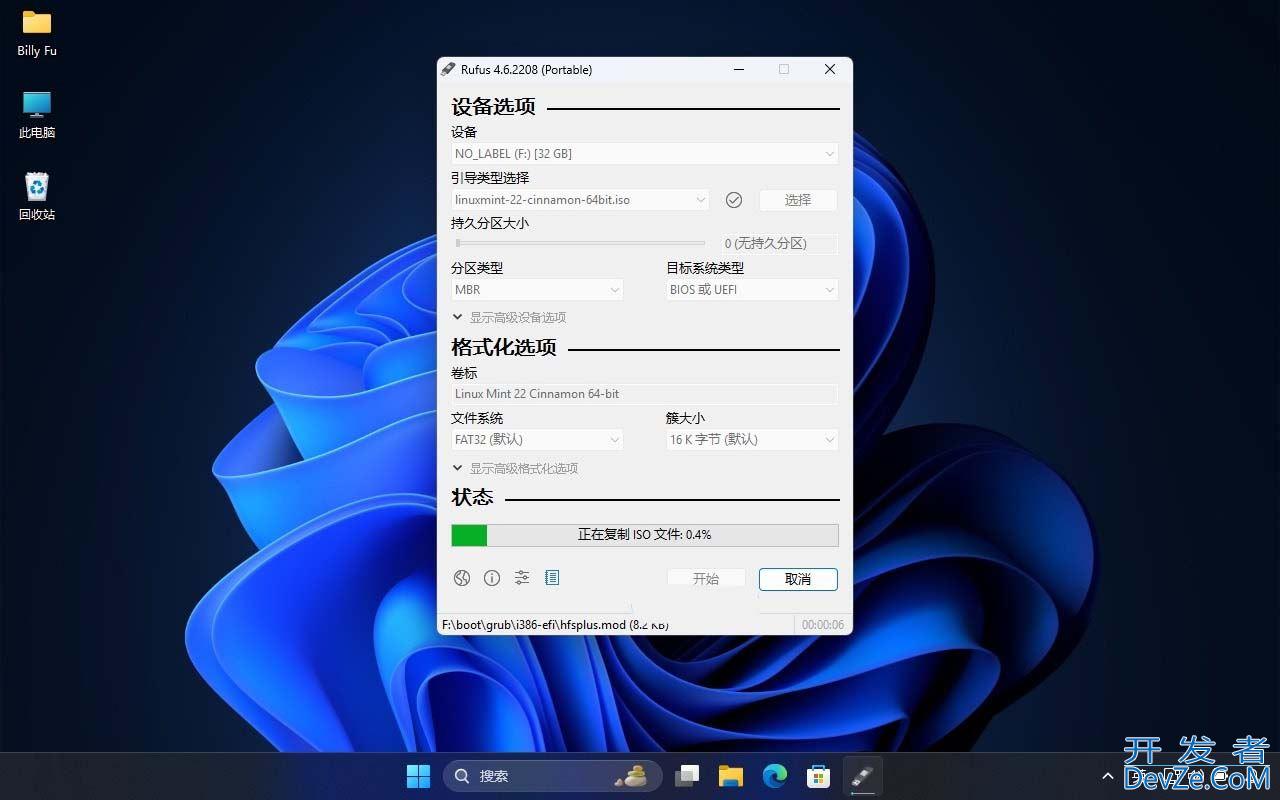This screenshot has width=1280, height=800.
Task: Click the 设备选项 section heading
Action: (493, 107)
